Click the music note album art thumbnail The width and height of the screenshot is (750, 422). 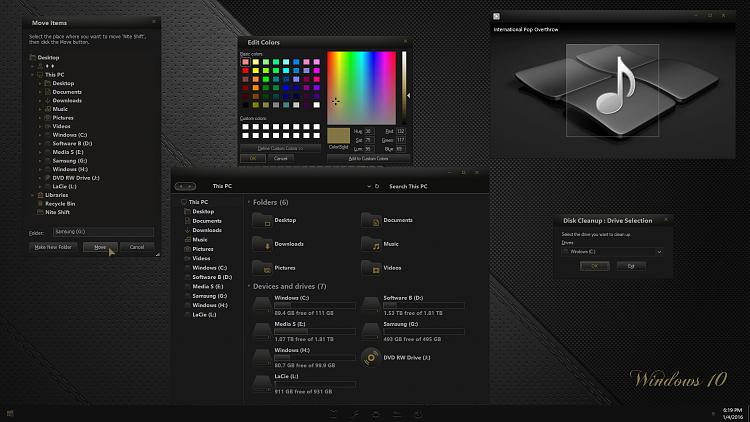coord(612,90)
